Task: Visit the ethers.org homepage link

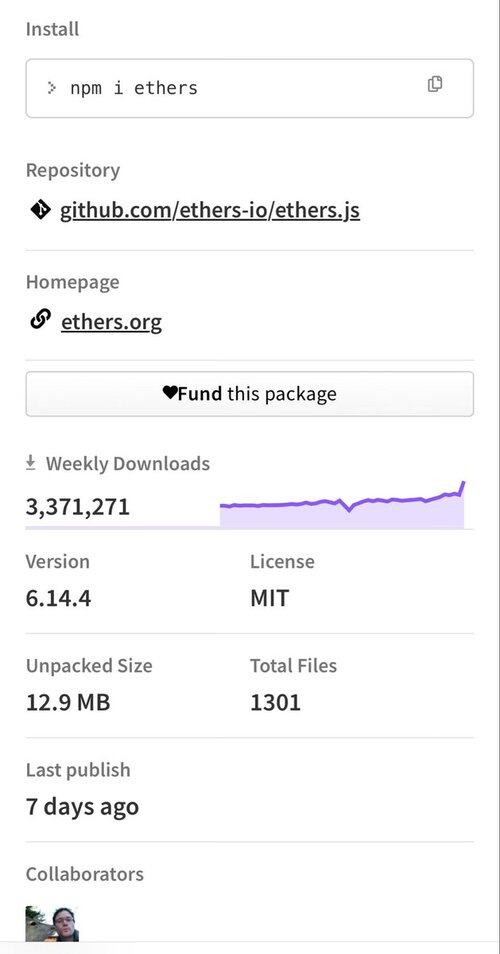Action: 111,321
